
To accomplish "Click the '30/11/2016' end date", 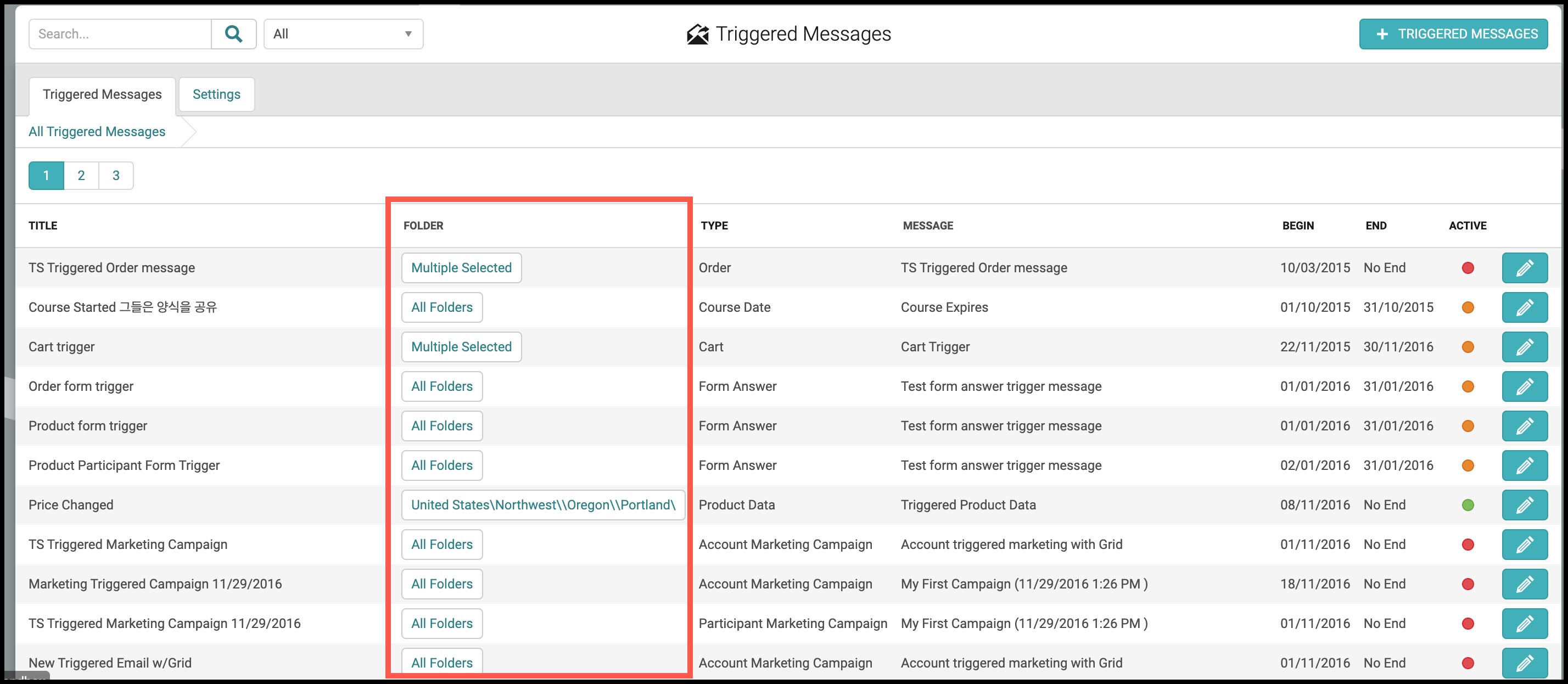I will pos(1398,347).
